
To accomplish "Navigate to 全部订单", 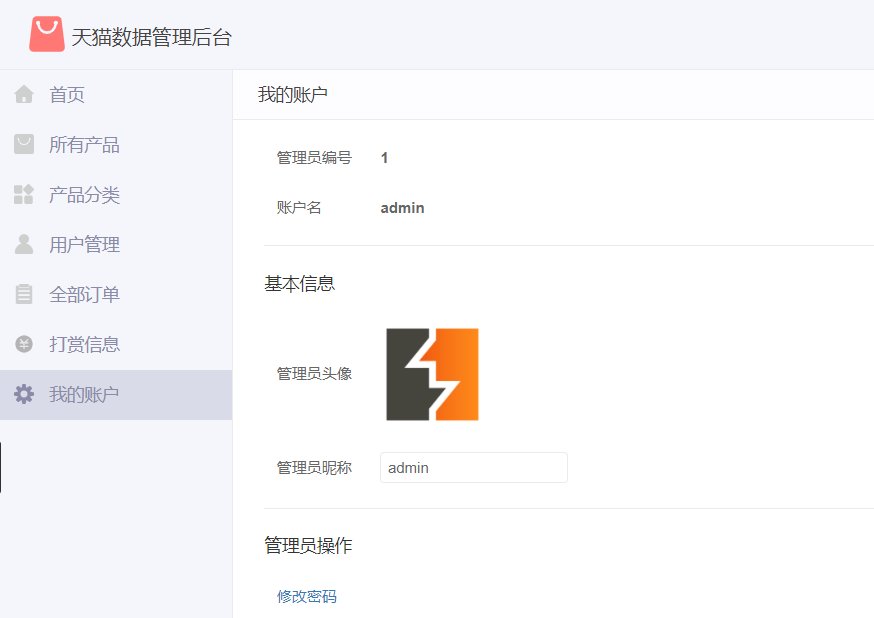I will [x=116, y=294].
